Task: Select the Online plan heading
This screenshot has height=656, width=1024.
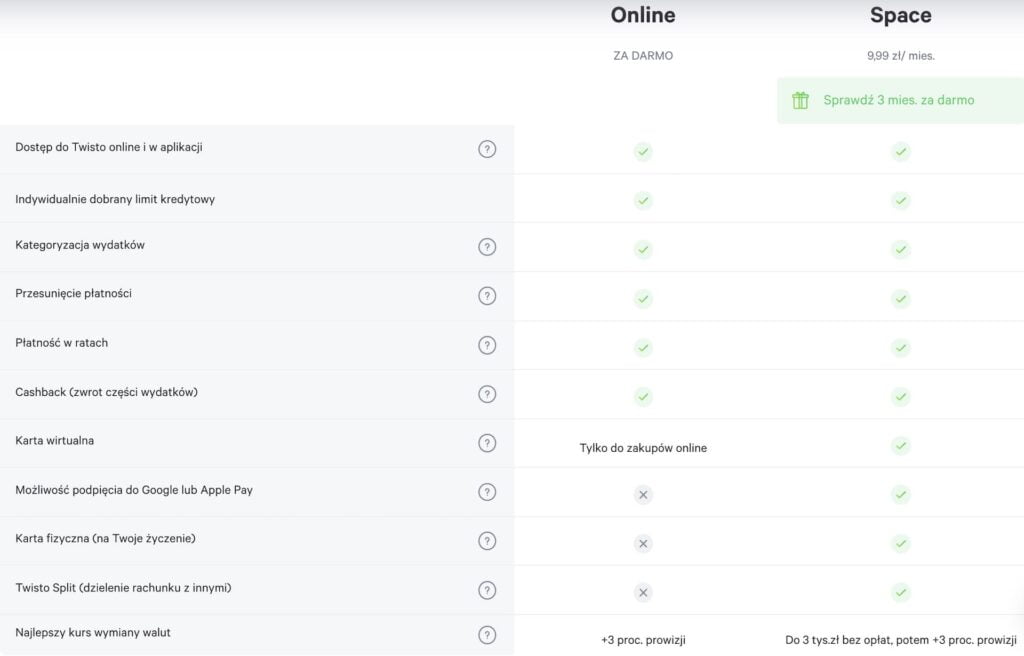Action: click(643, 15)
